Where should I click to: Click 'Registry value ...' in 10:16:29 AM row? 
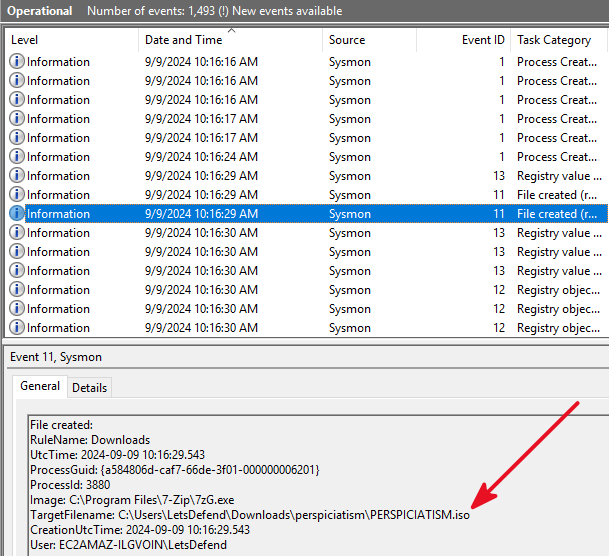559,176
